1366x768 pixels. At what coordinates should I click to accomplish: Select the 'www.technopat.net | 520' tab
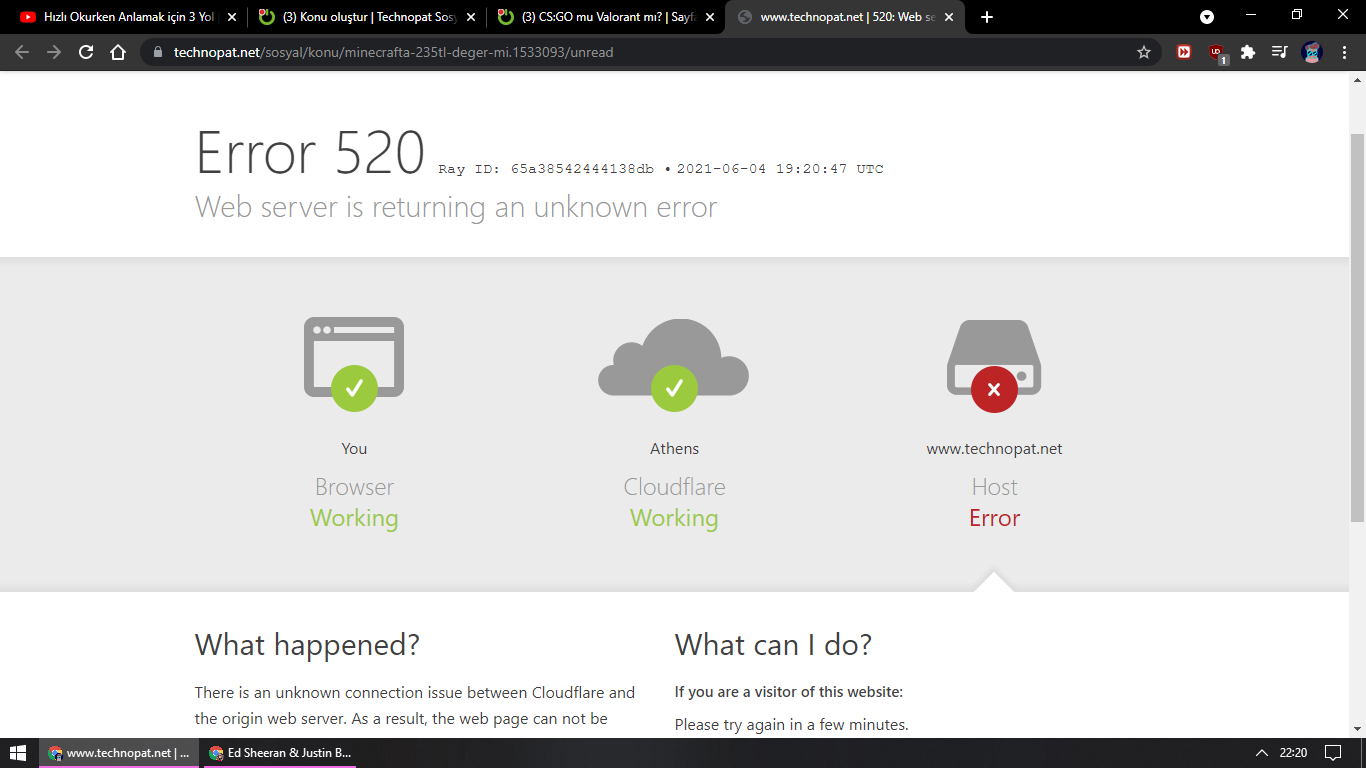(x=845, y=17)
